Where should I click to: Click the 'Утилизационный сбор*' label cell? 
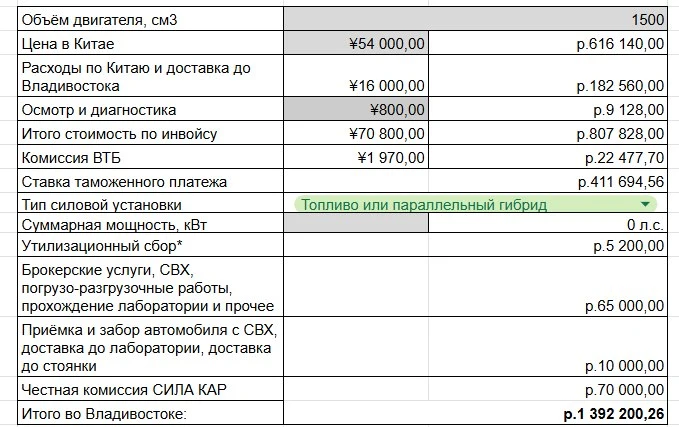[150, 245]
